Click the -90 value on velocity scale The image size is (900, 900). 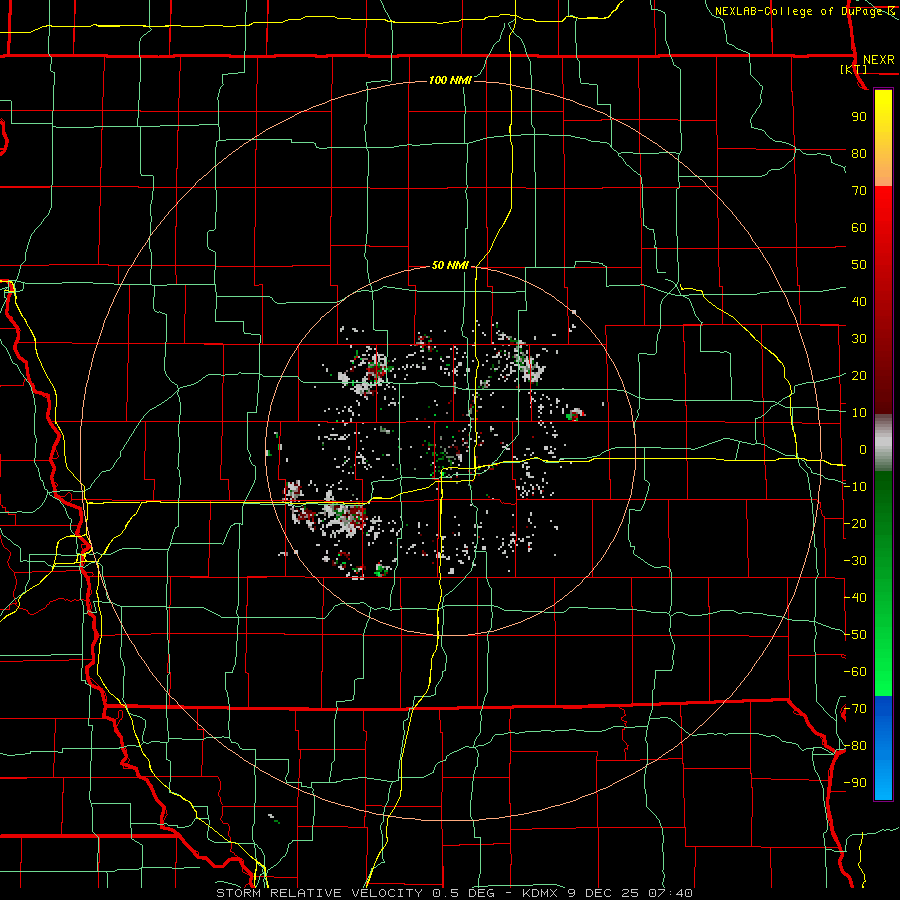[x=855, y=783]
